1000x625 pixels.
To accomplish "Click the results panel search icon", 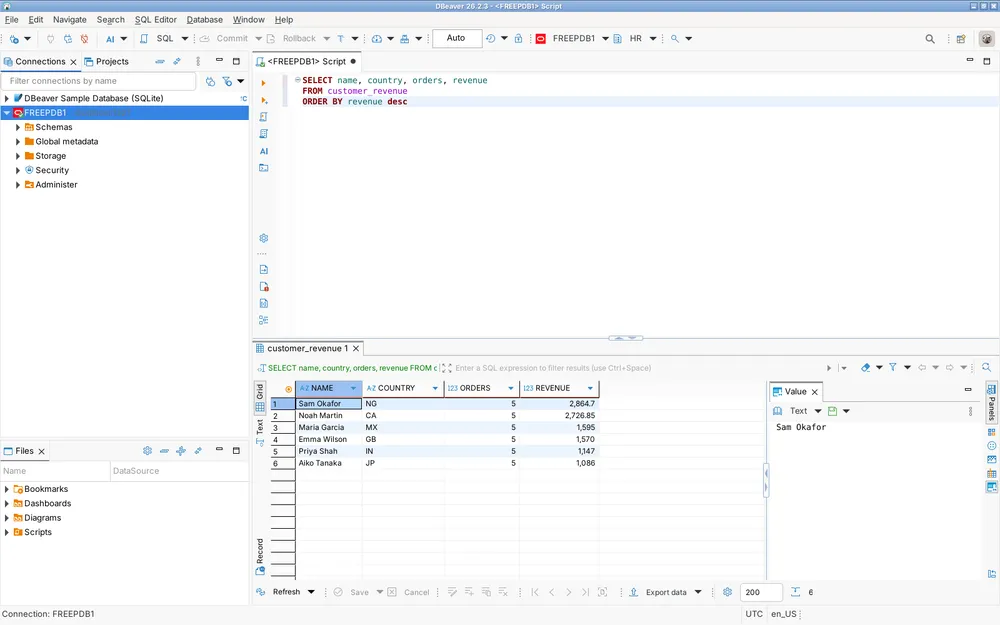I will [986, 367].
